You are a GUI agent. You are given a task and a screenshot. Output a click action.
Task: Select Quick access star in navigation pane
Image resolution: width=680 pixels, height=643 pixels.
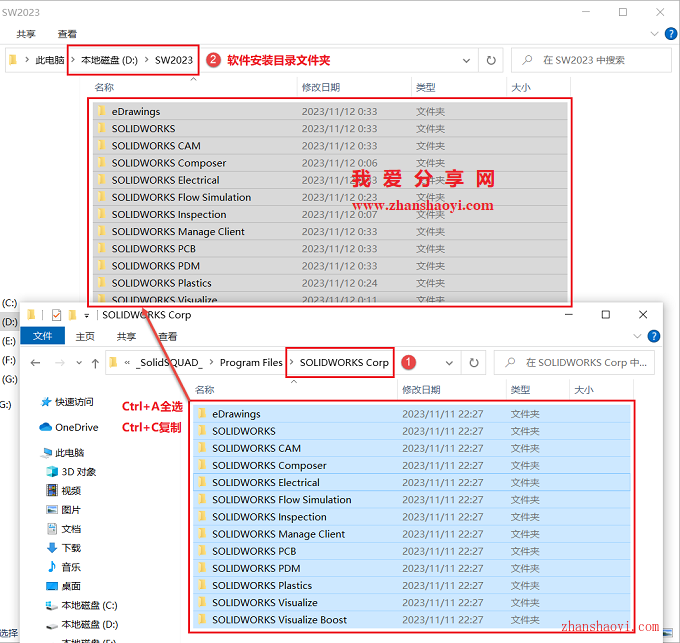click(x=46, y=402)
